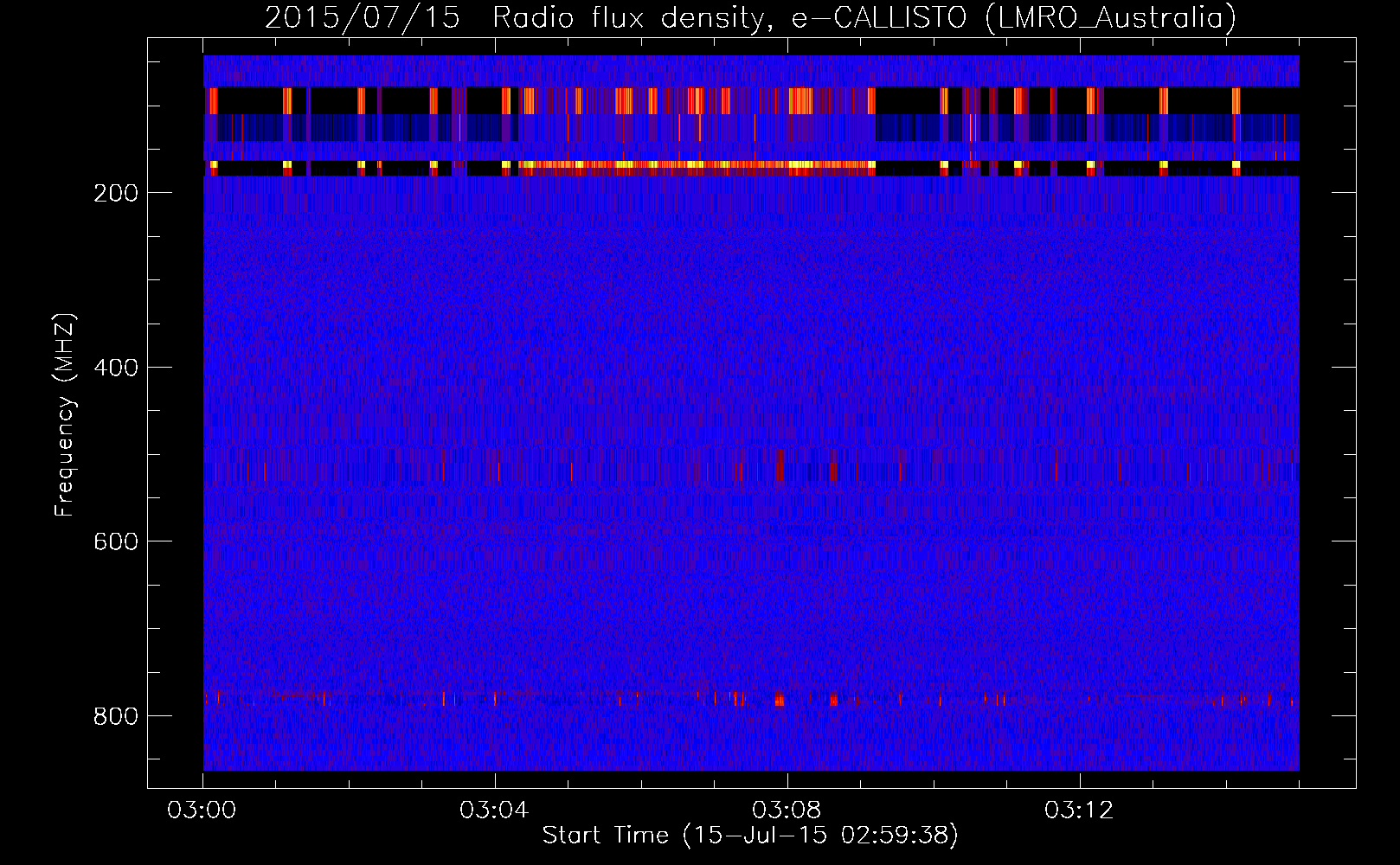Click the '200' frequency tick label

pyautogui.click(x=116, y=193)
